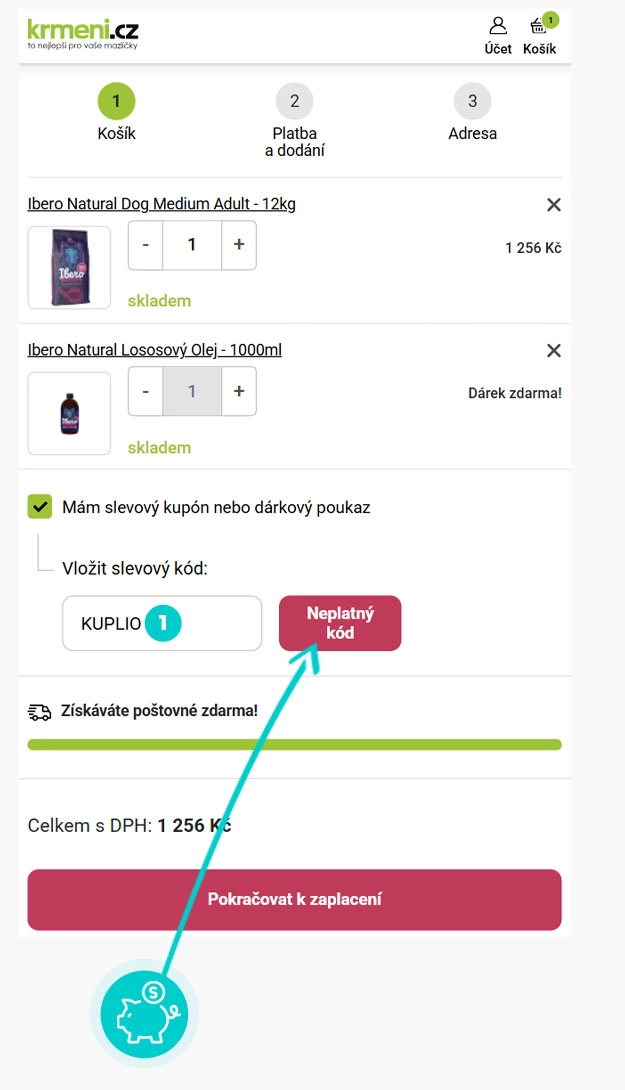This screenshot has width=625, height=1090.
Task: Uncheck the discount coupon checkbox
Action: pyautogui.click(x=40, y=507)
